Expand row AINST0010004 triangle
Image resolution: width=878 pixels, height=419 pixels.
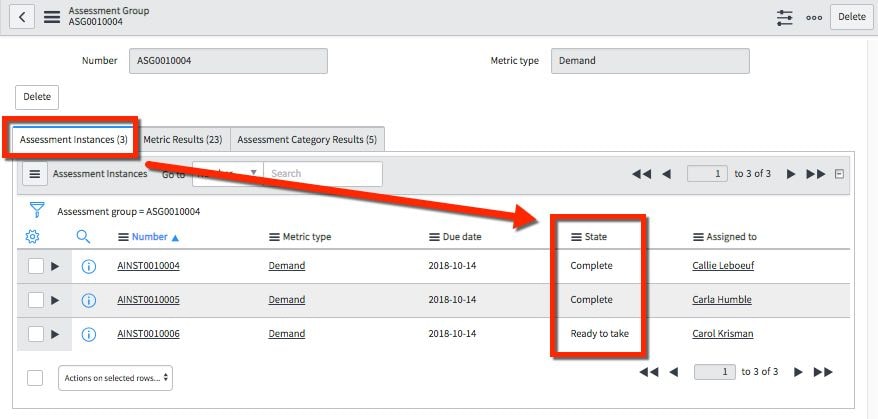tap(55, 266)
